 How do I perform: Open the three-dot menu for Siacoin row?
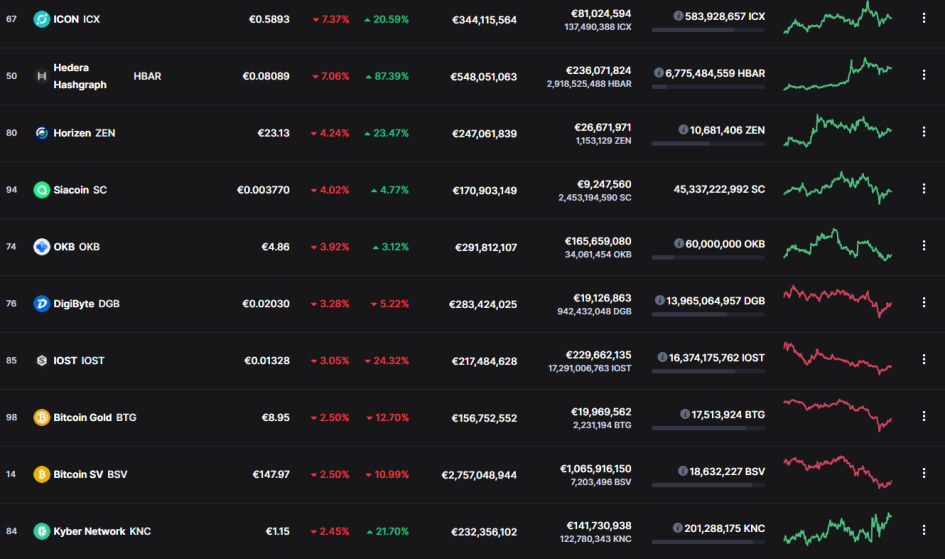point(924,189)
